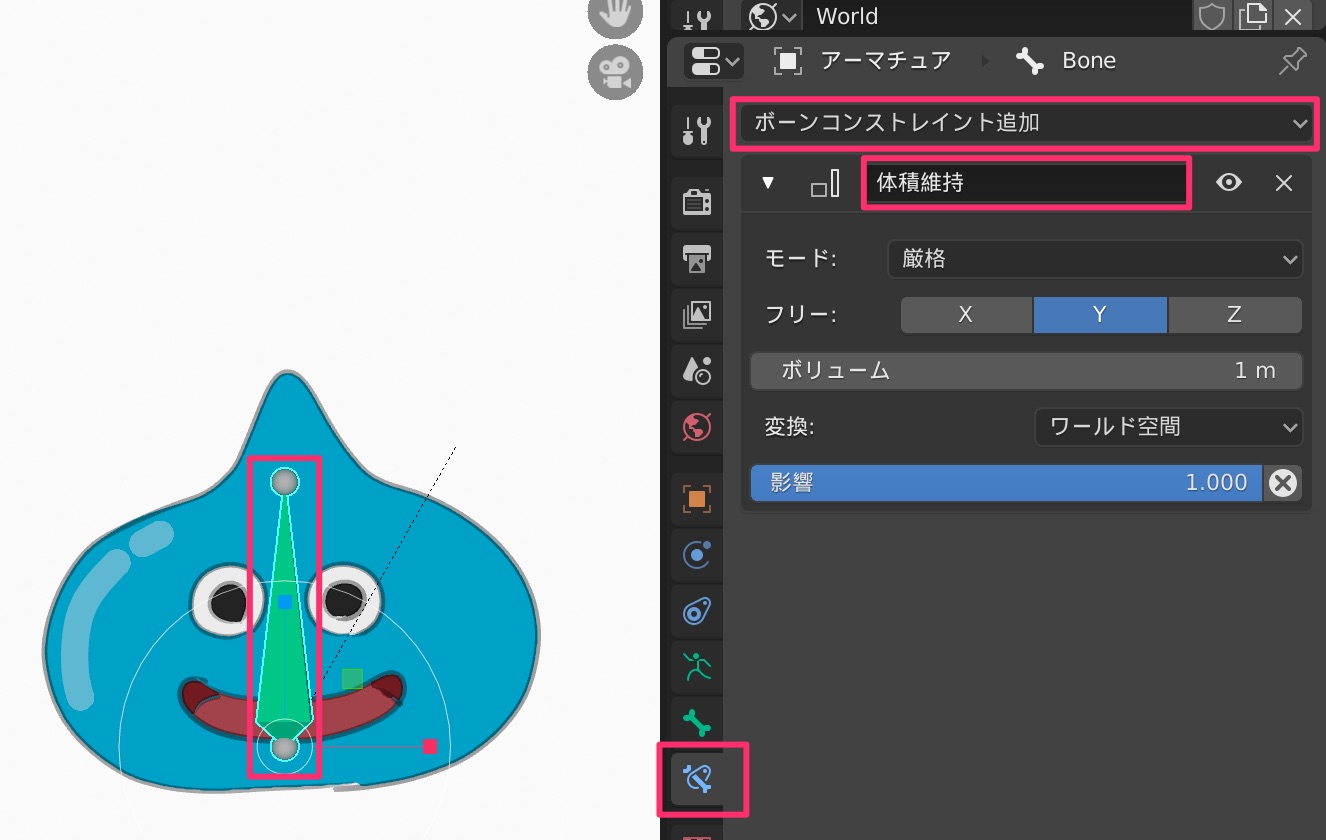Delete the 体積維持 constraint with X button
This screenshot has width=1326, height=840.
click(x=1284, y=183)
